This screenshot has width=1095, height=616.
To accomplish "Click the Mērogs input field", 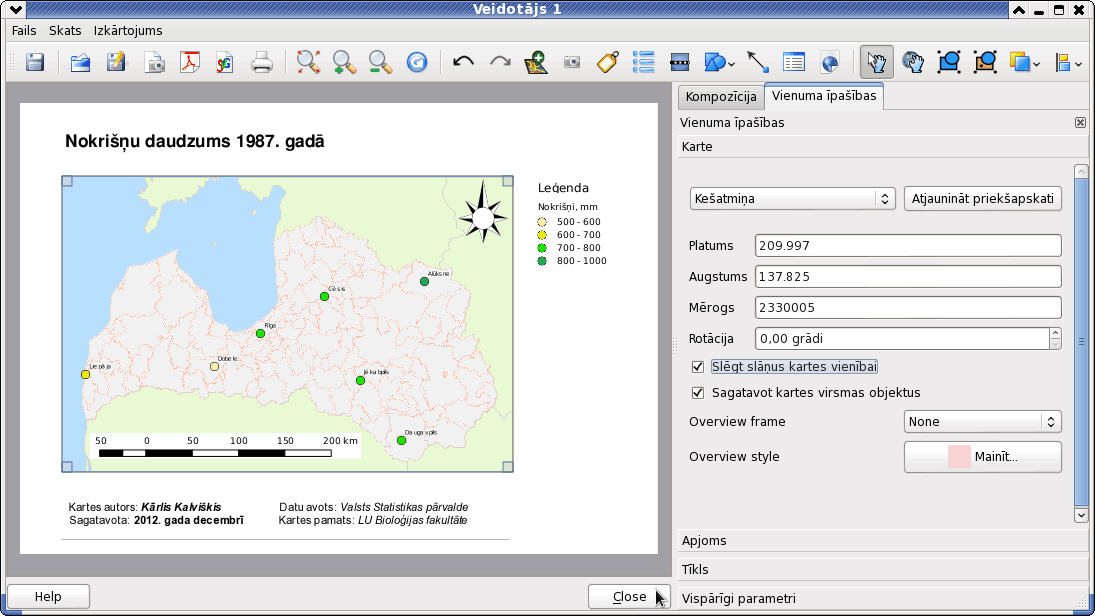I will [x=908, y=307].
